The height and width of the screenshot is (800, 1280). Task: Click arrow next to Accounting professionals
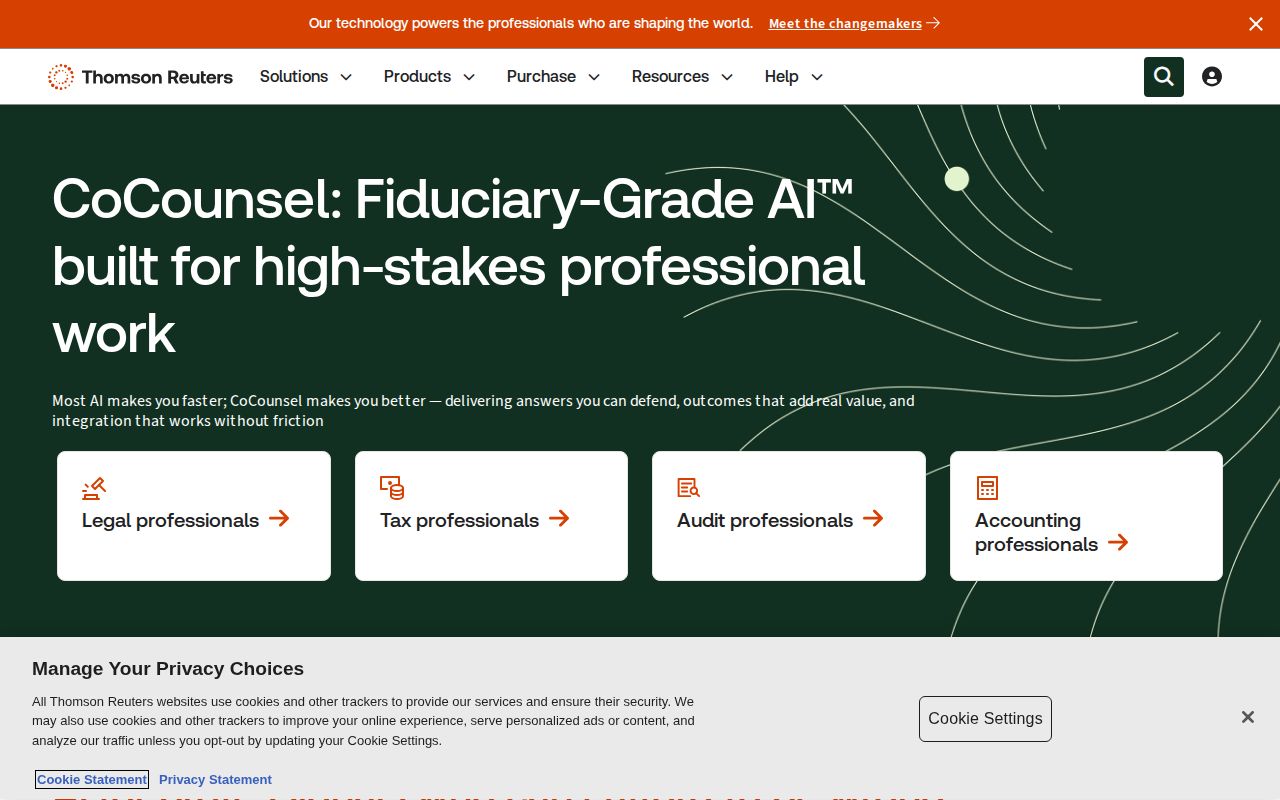pos(1118,542)
